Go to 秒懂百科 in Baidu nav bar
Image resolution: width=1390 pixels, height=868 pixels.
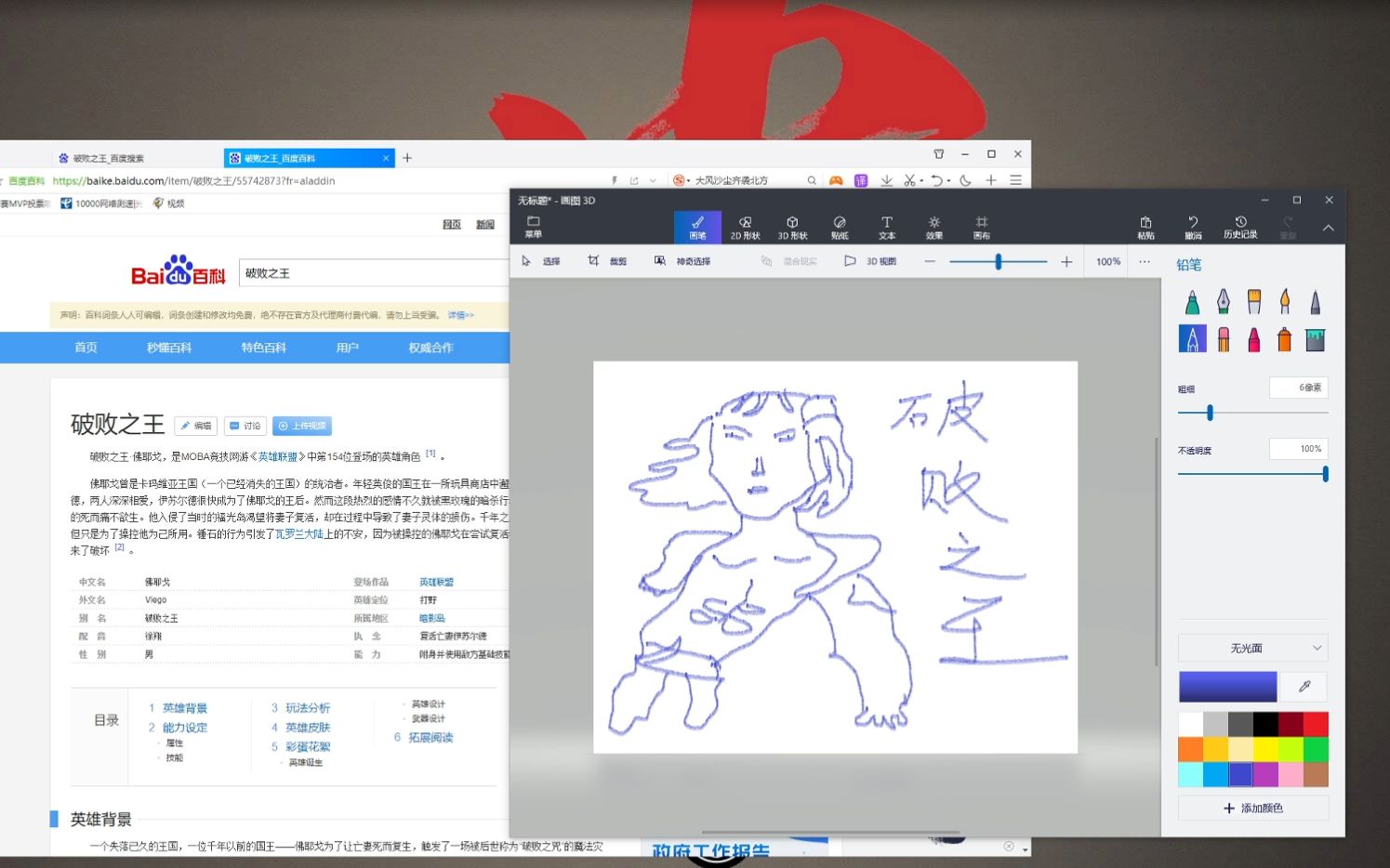pos(169,348)
